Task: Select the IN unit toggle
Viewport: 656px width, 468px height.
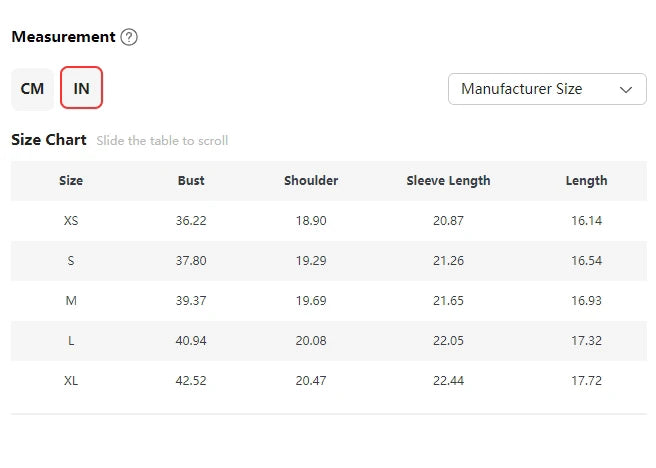Action: pyautogui.click(x=81, y=88)
